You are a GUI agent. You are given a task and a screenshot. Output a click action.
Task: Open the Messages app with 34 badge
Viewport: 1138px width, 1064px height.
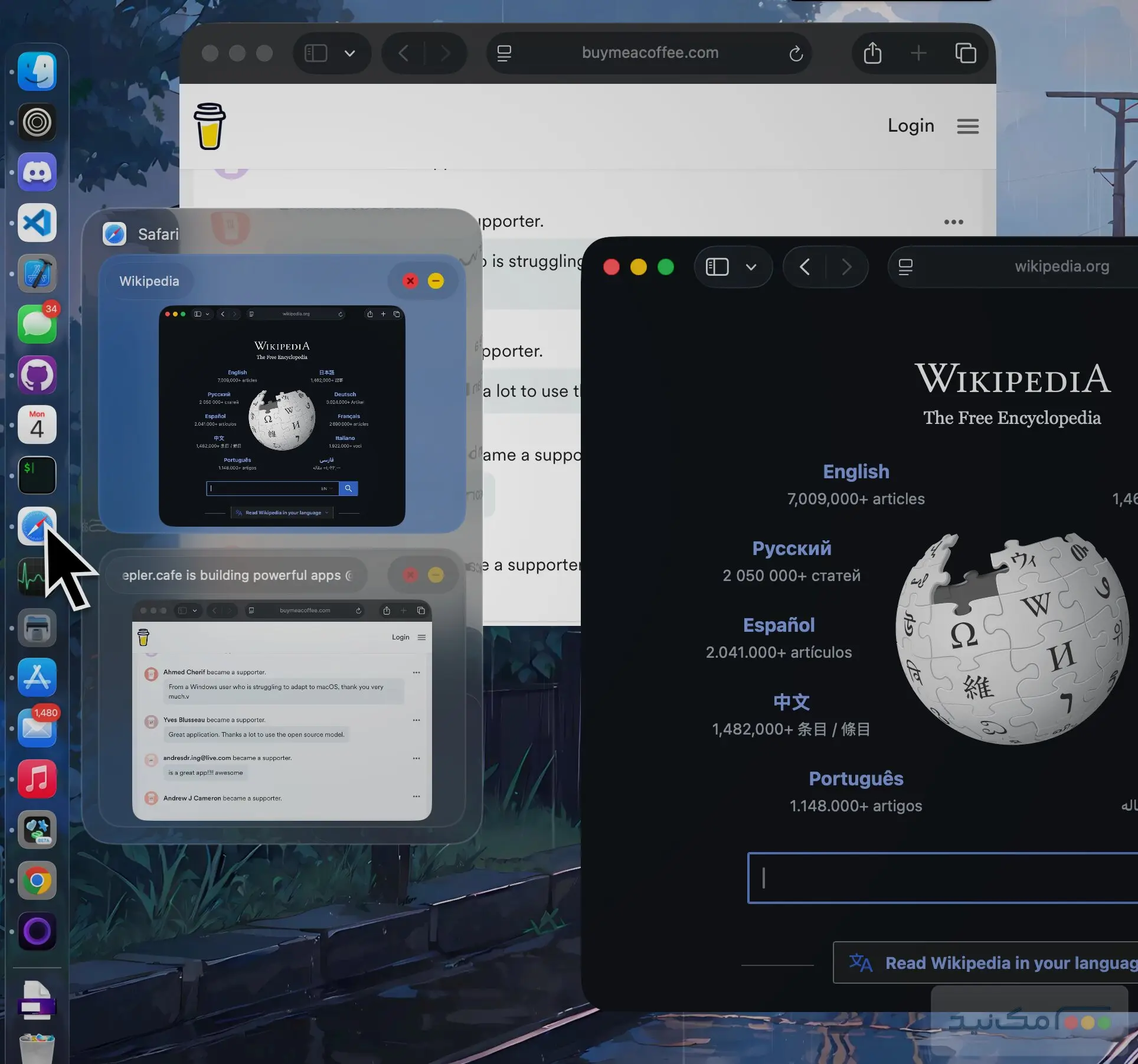coord(37,325)
